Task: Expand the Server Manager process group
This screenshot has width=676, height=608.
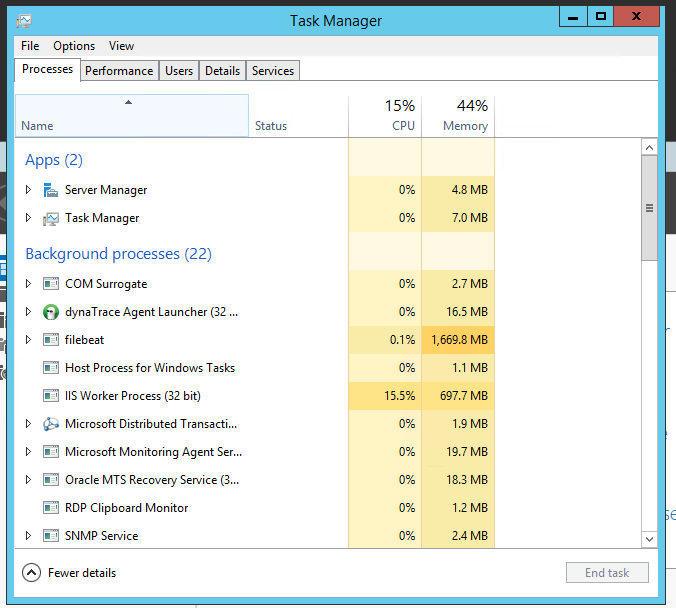Action: tap(28, 190)
